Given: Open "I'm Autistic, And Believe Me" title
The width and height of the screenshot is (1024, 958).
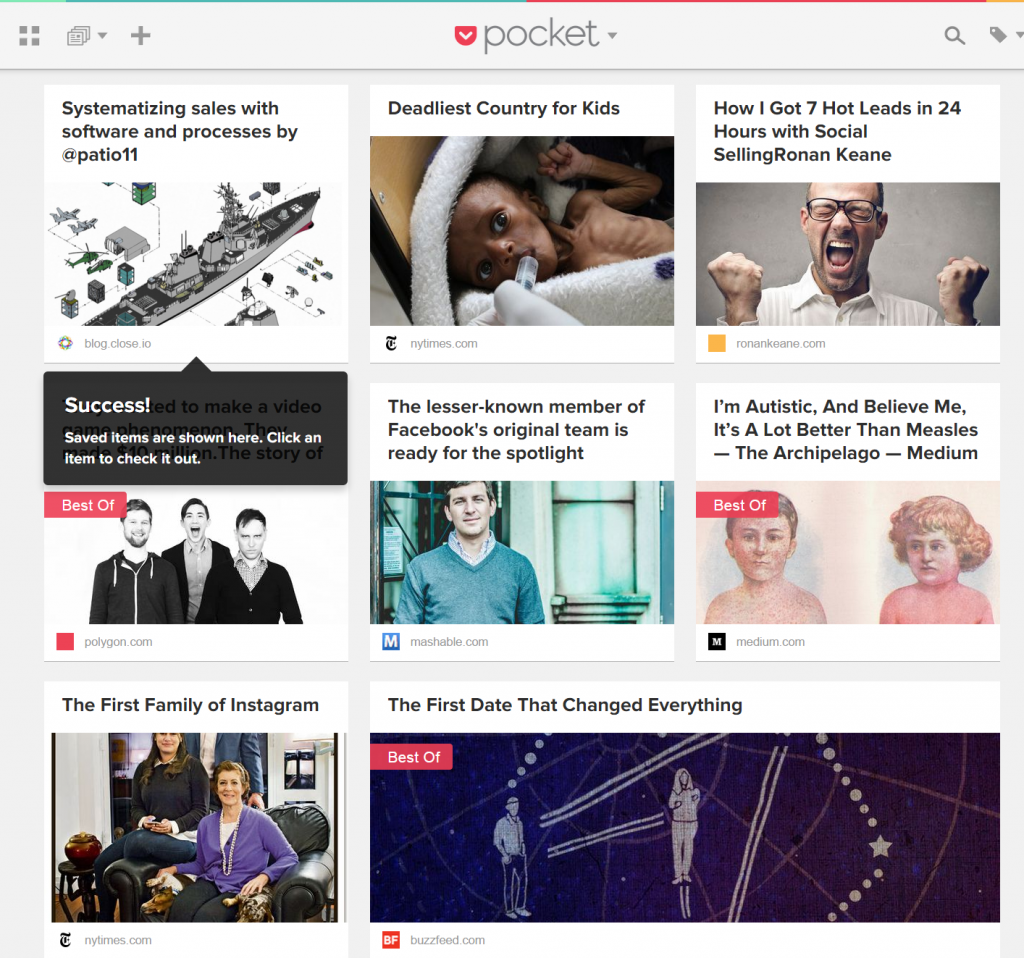Looking at the screenshot, I should (845, 430).
